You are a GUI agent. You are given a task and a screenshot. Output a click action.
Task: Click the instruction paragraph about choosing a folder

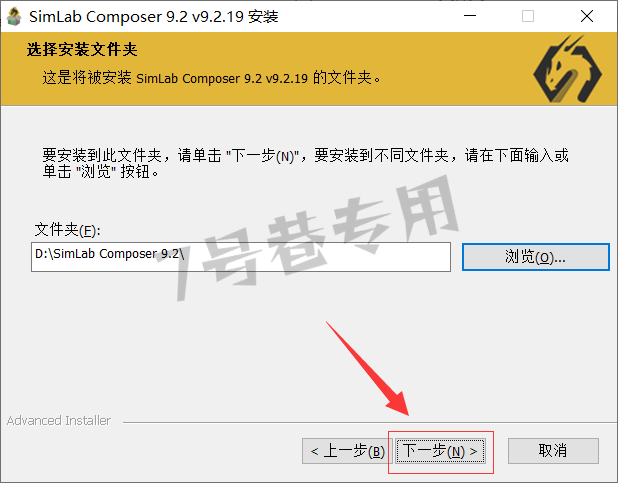[305, 163]
